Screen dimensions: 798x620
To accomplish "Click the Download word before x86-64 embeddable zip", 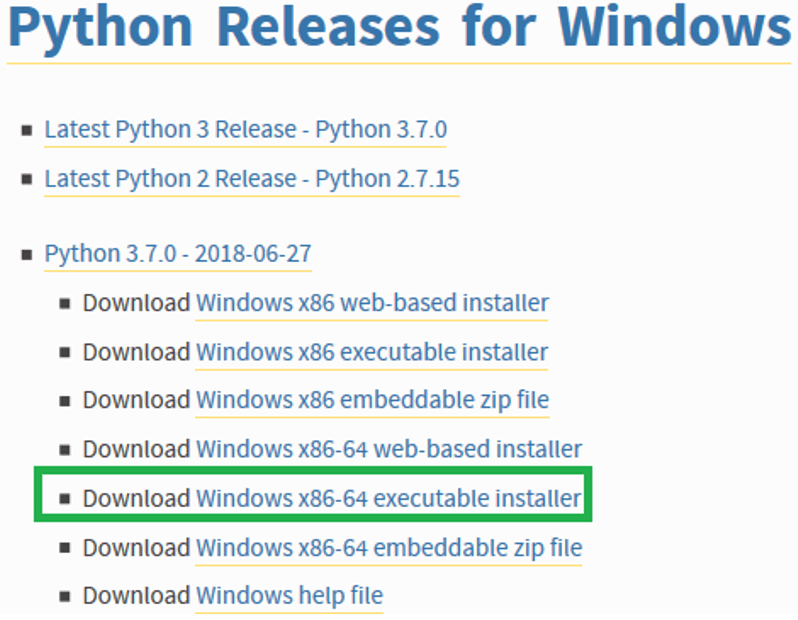I will (136, 548).
